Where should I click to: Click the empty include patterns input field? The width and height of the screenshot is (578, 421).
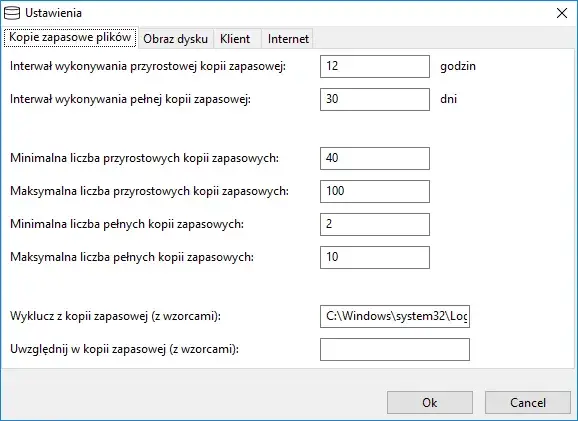click(x=395, y=349)
